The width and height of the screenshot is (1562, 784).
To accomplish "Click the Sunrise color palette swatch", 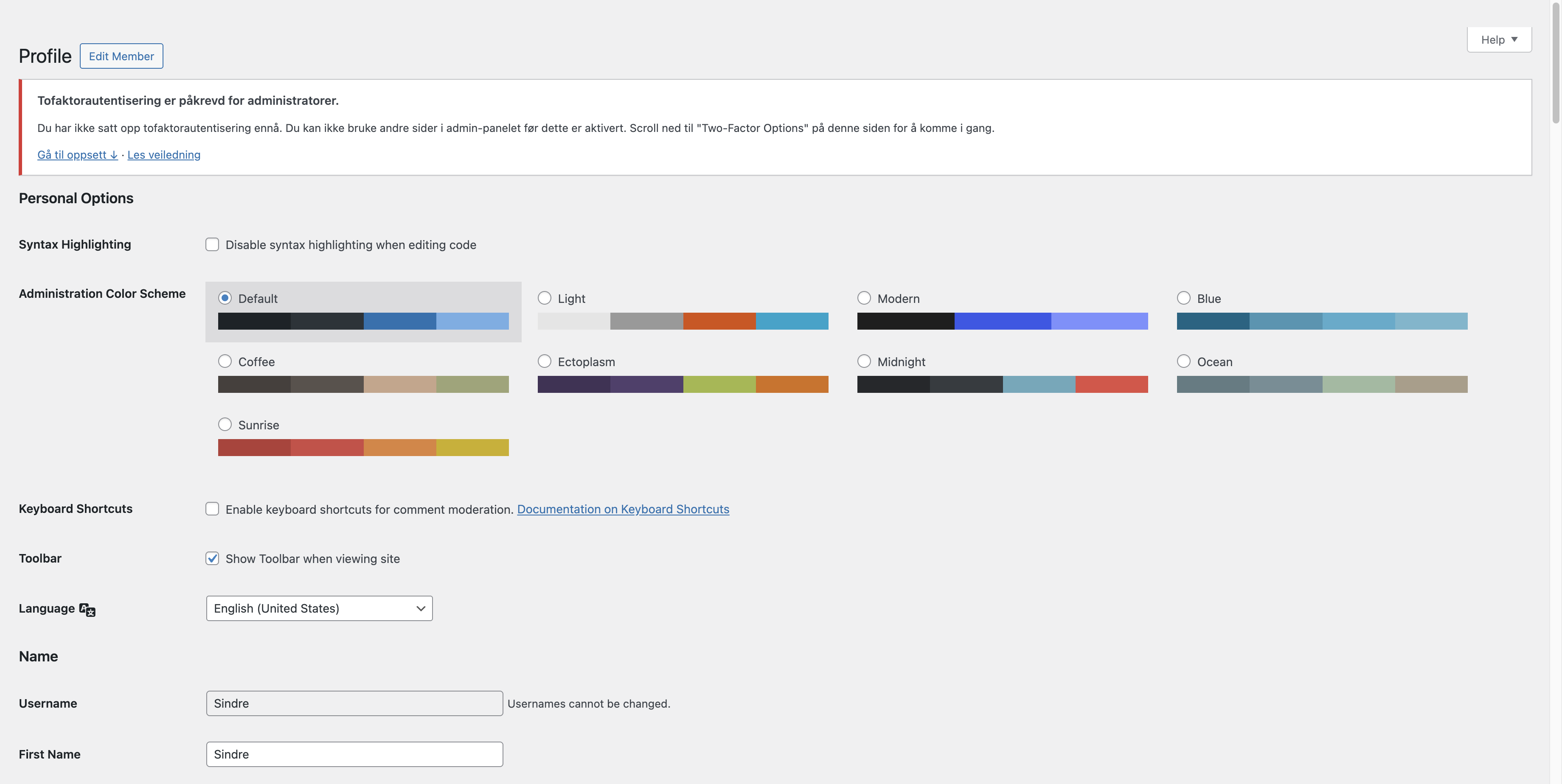I will click(x=362, y=447).
